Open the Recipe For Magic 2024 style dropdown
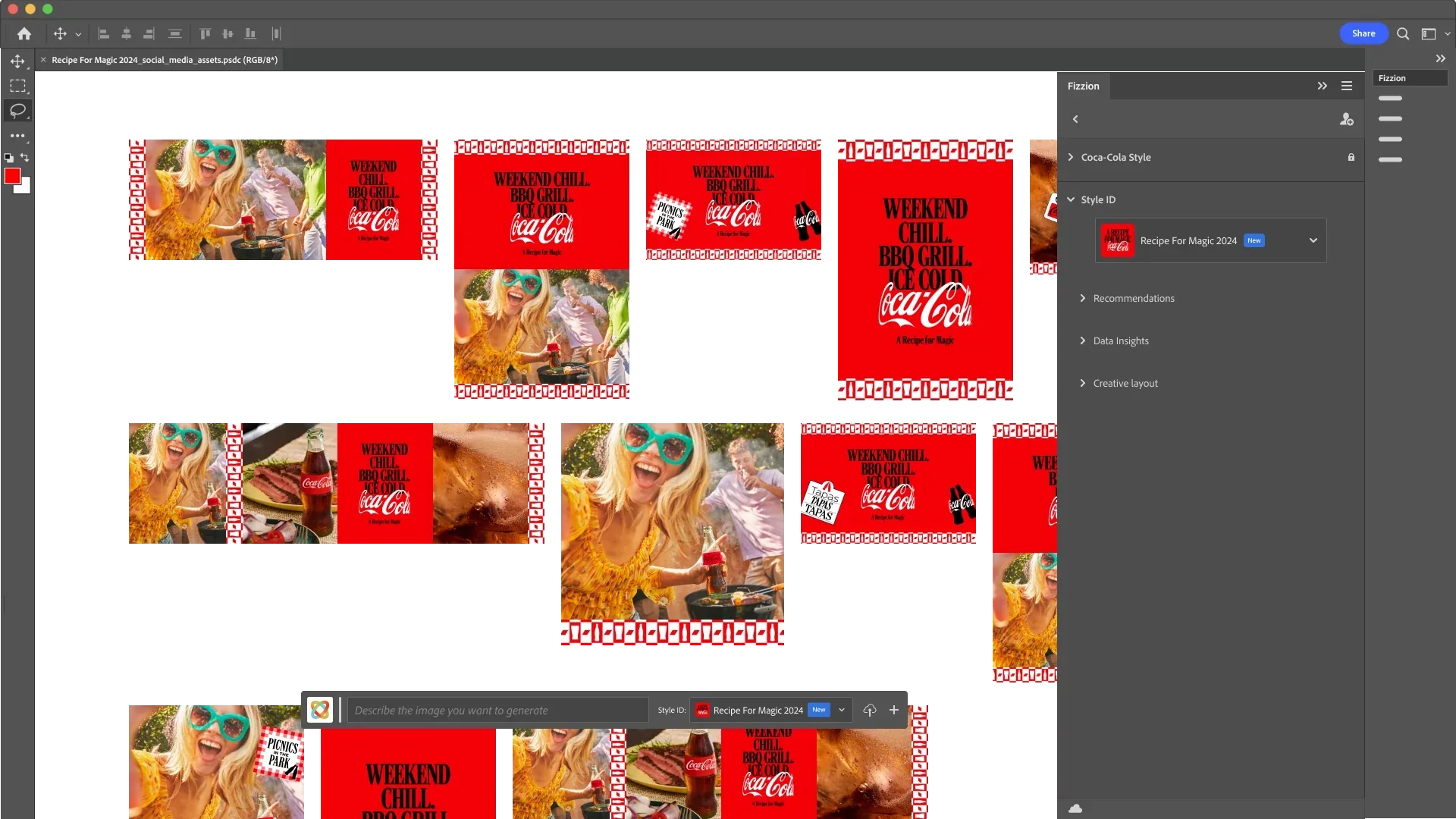1456x819 pixels. point(1211,240)
